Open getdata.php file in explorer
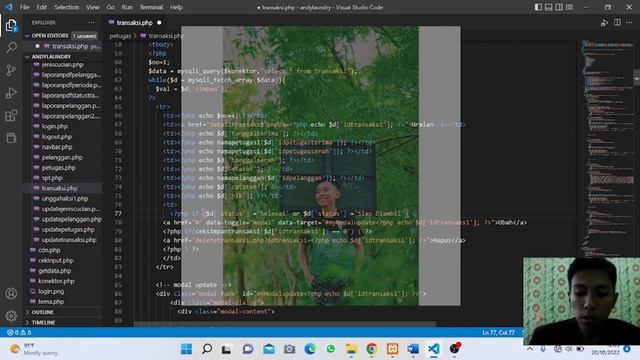640x360 pixels. pyautogui.click(x=54, y=271)
